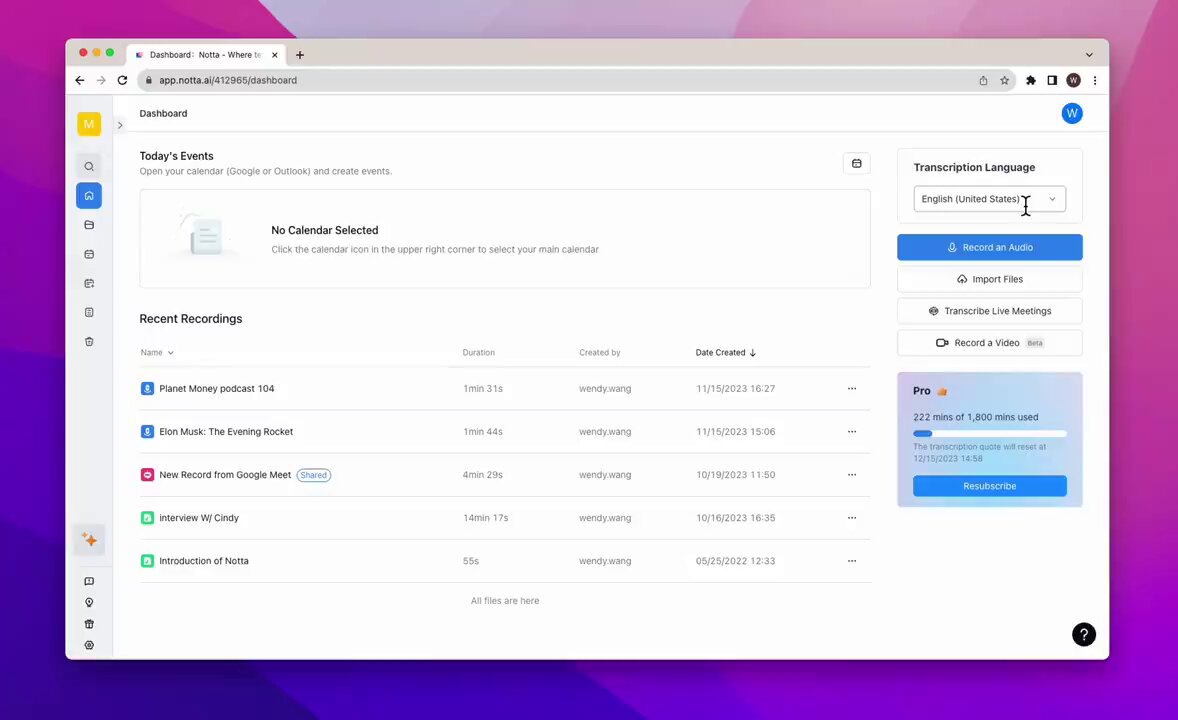Viewport: 1178px width, 720px height.
Task: Open the folder icon in the sidebar
Action: click(x=89, y=225)
